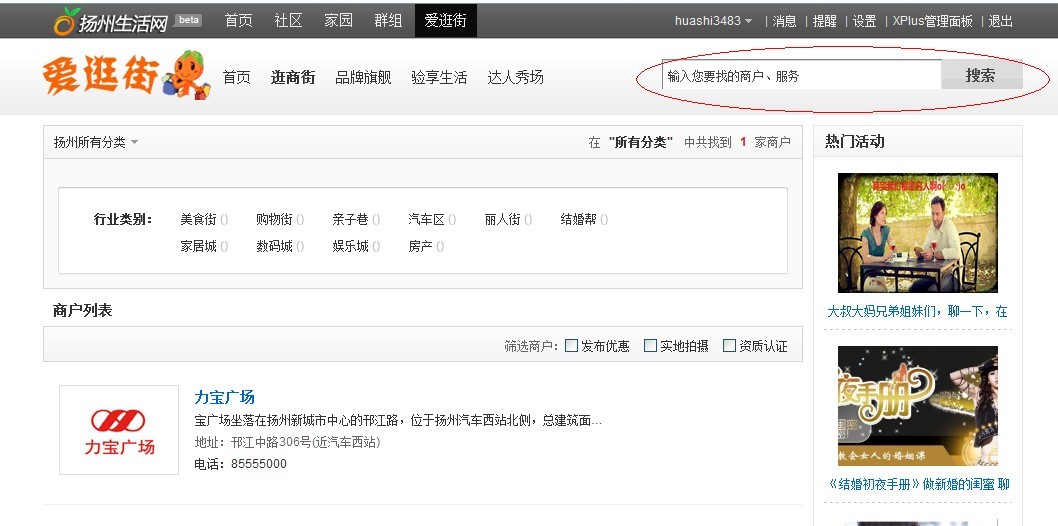The image size is (1058, 526).
Task: Open the 达人秀场 section
Action: click(x=516, y=78)
